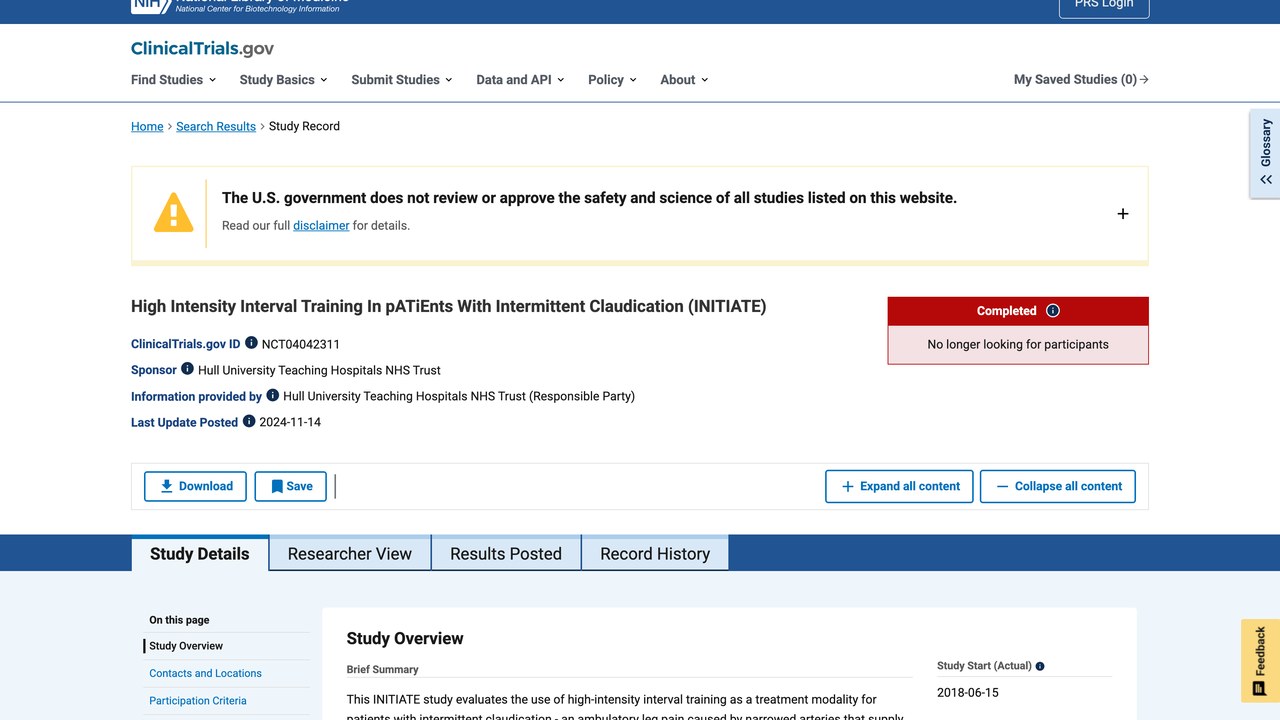Collapse all content sections
The height and width of the screenshot is (720, 1280).
pos(1058,486)
